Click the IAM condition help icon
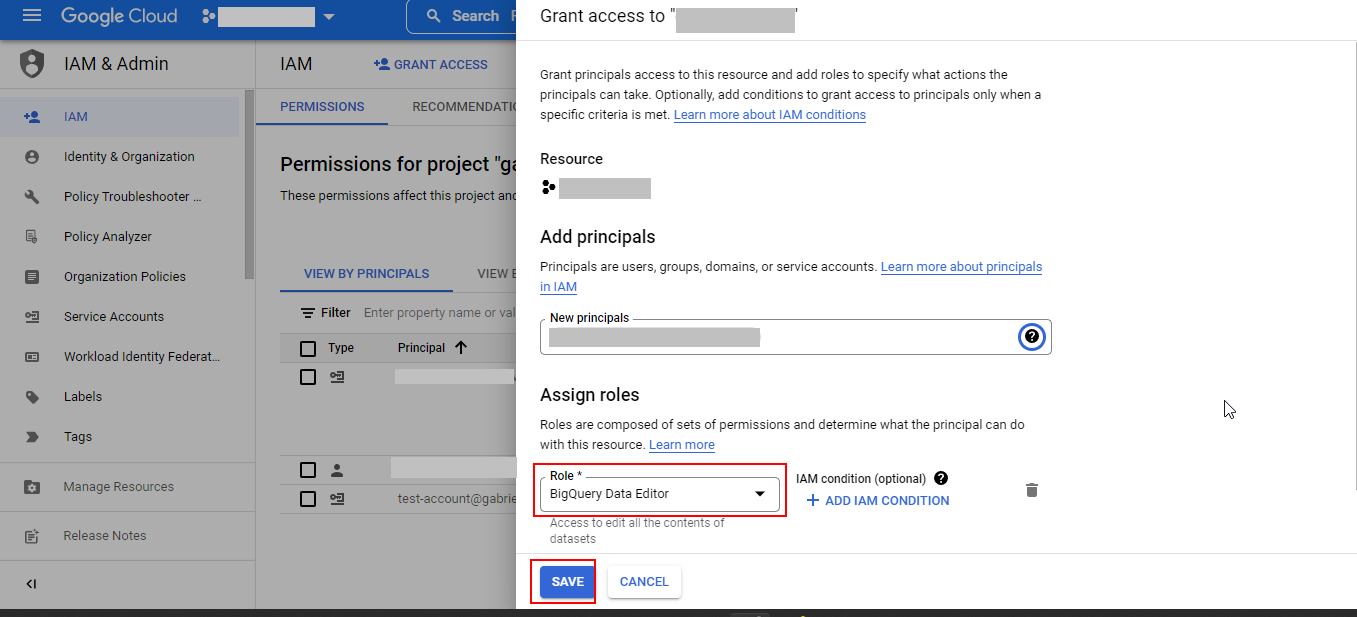1357x617 pixels. [940, 479]
